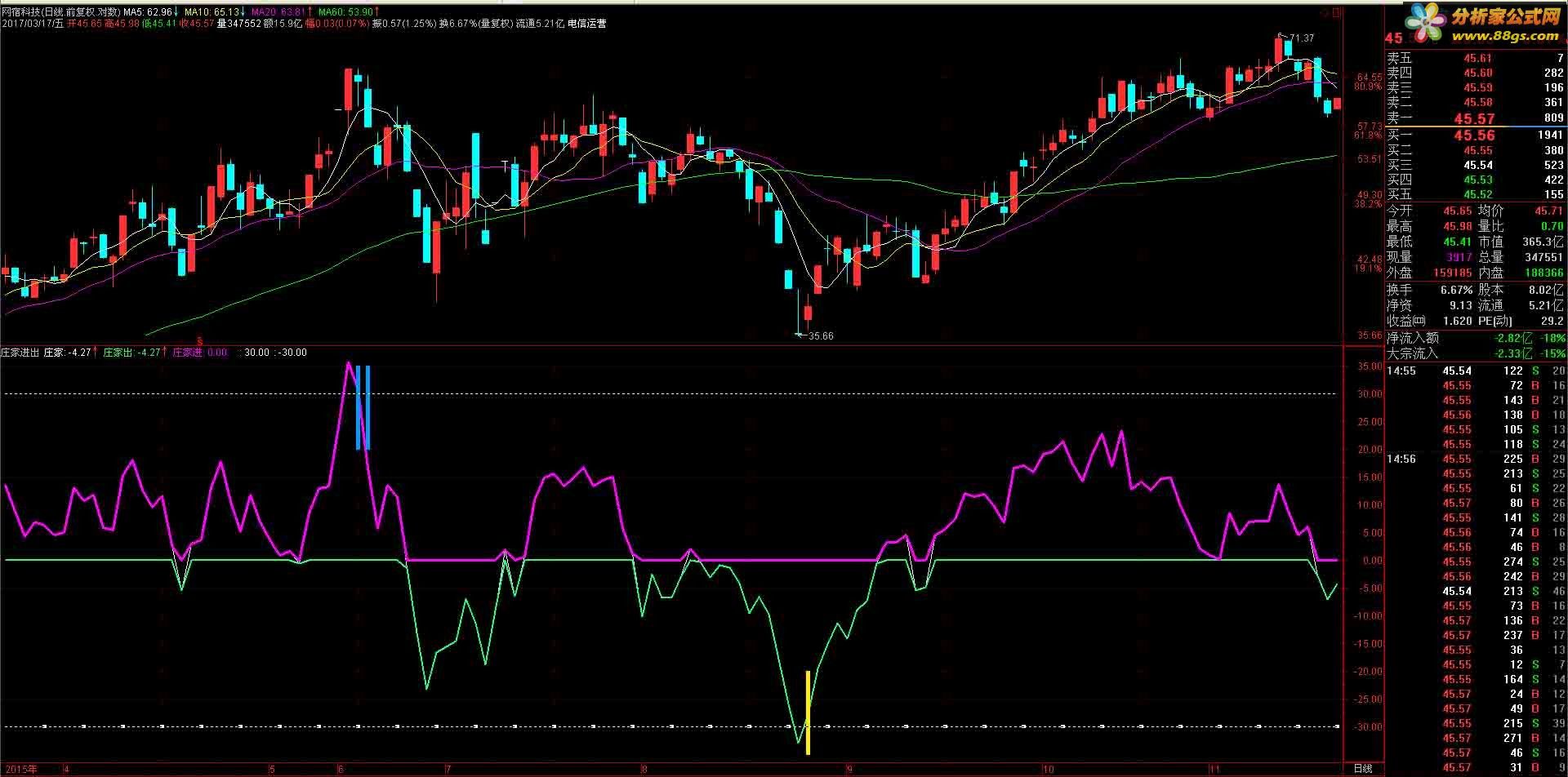Click the -30.00 indicator axis label

(x=1368, y=726)
